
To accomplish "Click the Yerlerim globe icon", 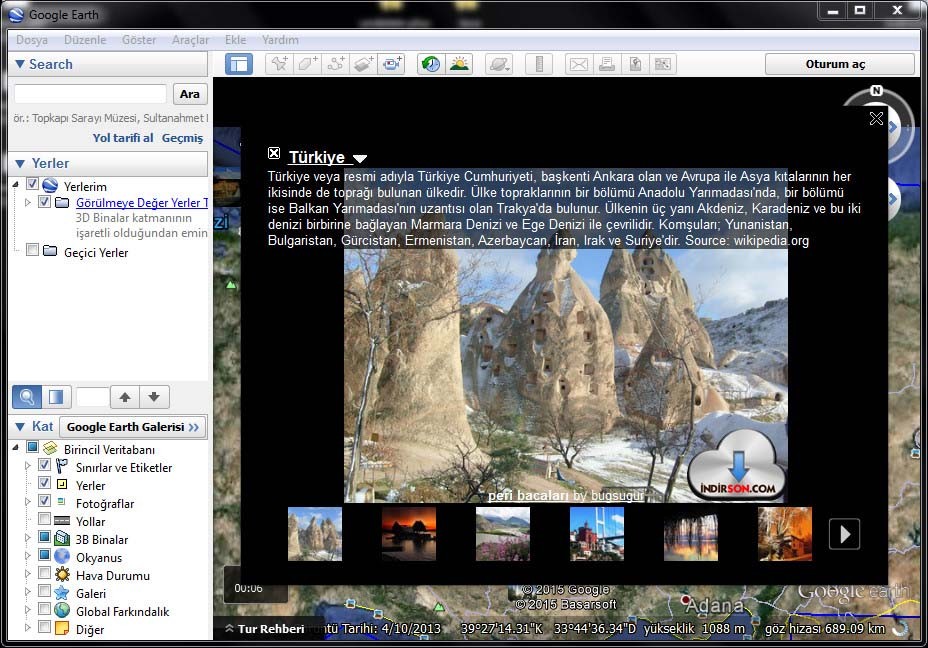I will 50,185.
